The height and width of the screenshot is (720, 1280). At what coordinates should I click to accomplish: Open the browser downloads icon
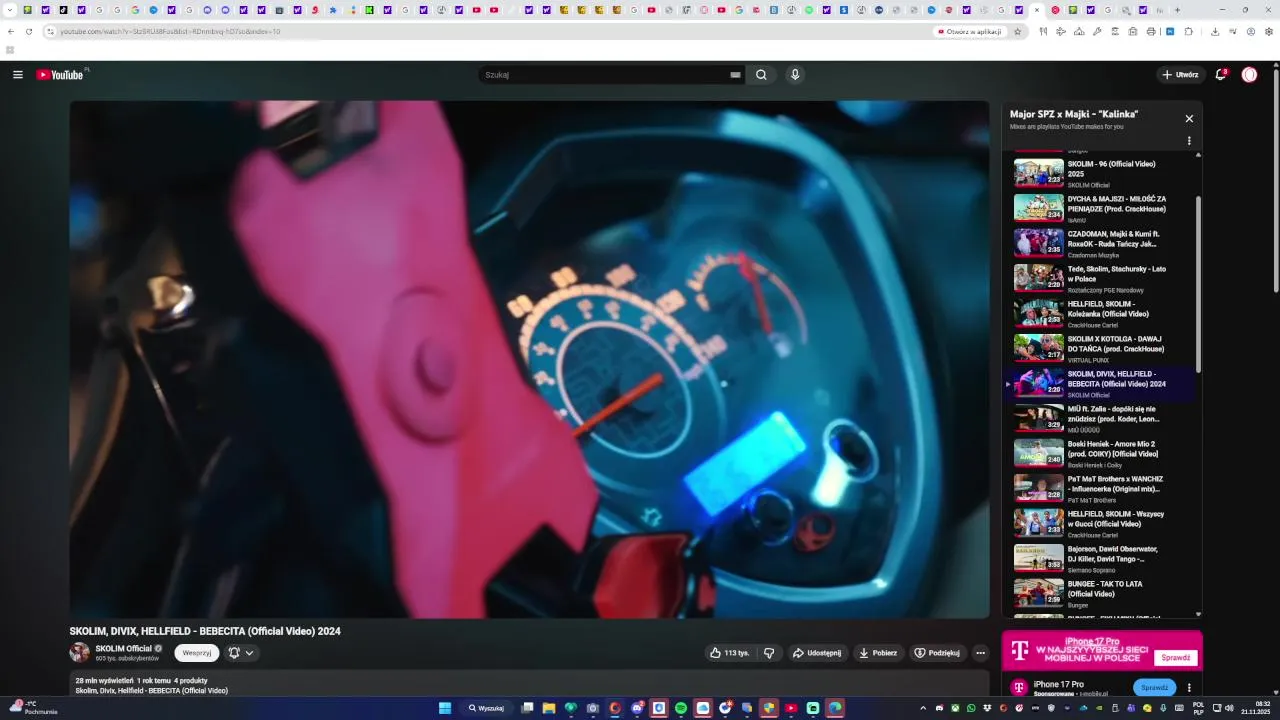point(1214,32)
